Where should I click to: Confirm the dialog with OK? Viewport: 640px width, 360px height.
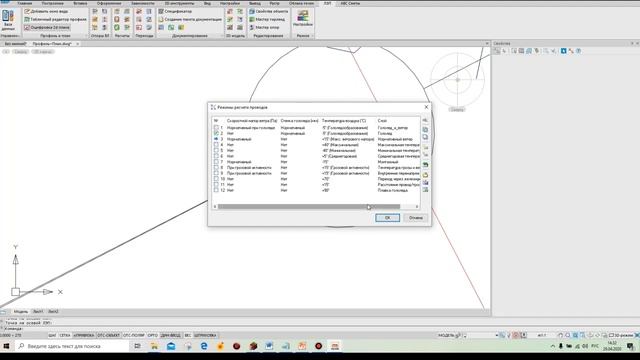click(x=387, y=218)
